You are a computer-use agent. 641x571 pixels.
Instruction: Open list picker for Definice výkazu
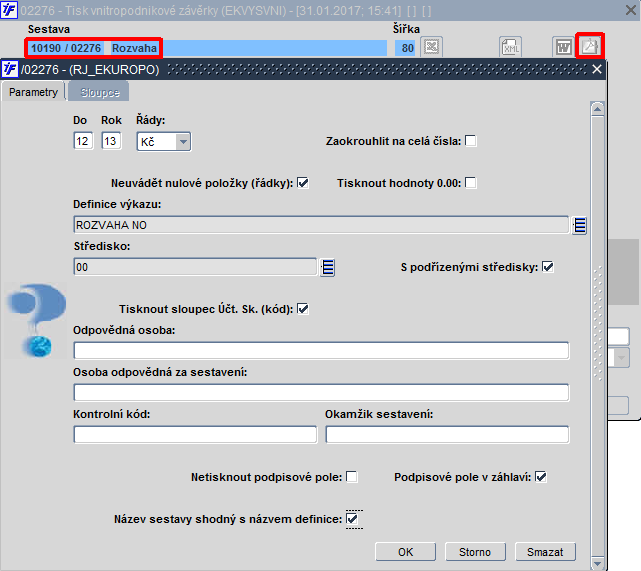pos(580,225)
